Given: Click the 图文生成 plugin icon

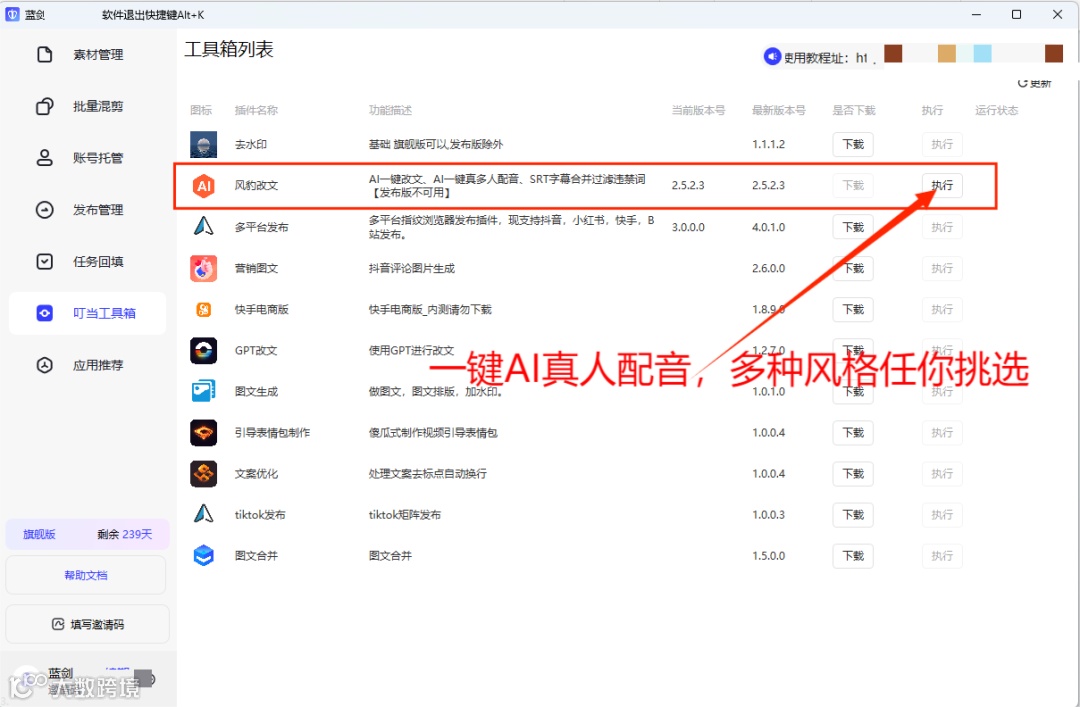Looking at the screenshot, I should tap(203, 391).
